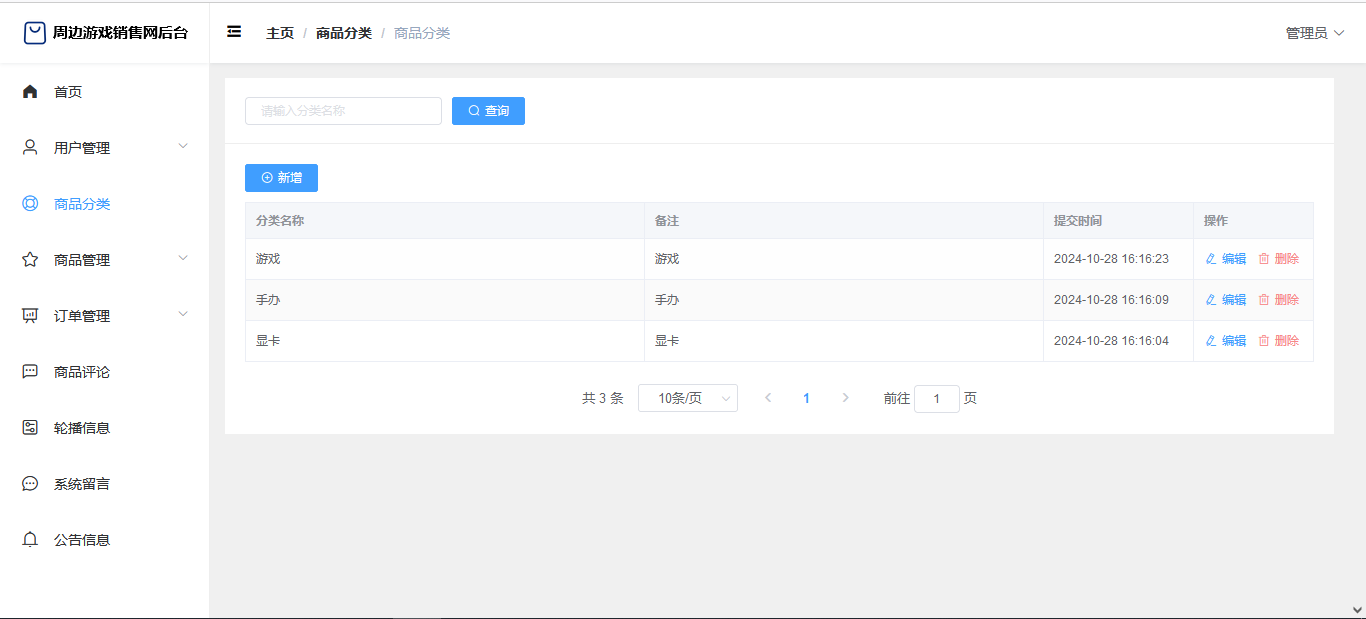This screenshot has height=619, width=1366.
Task: Delete the 显卡 category row
Action: pyautogui.click(x=1279, y=341)
